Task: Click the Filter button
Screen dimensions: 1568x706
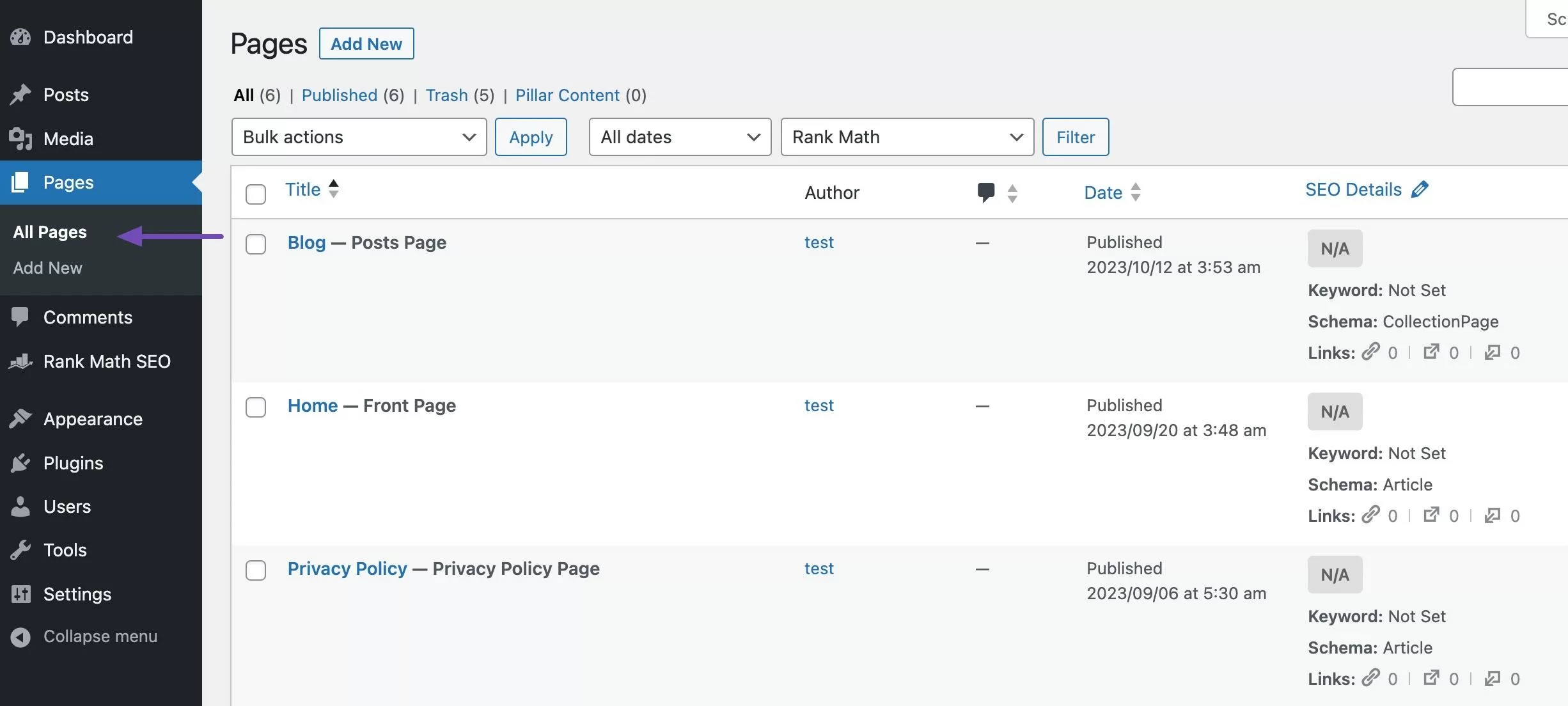Action: 1075,136
